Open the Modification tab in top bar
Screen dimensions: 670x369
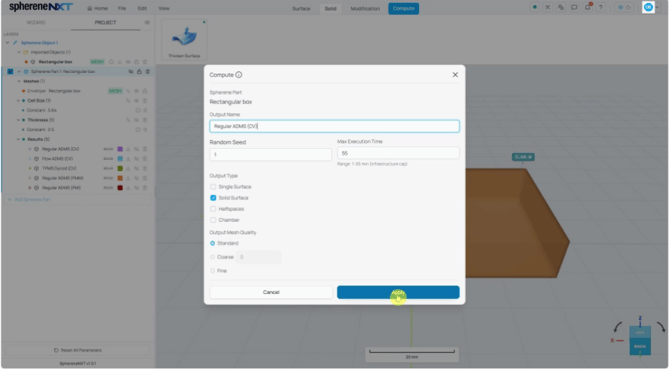coord(365,9)
